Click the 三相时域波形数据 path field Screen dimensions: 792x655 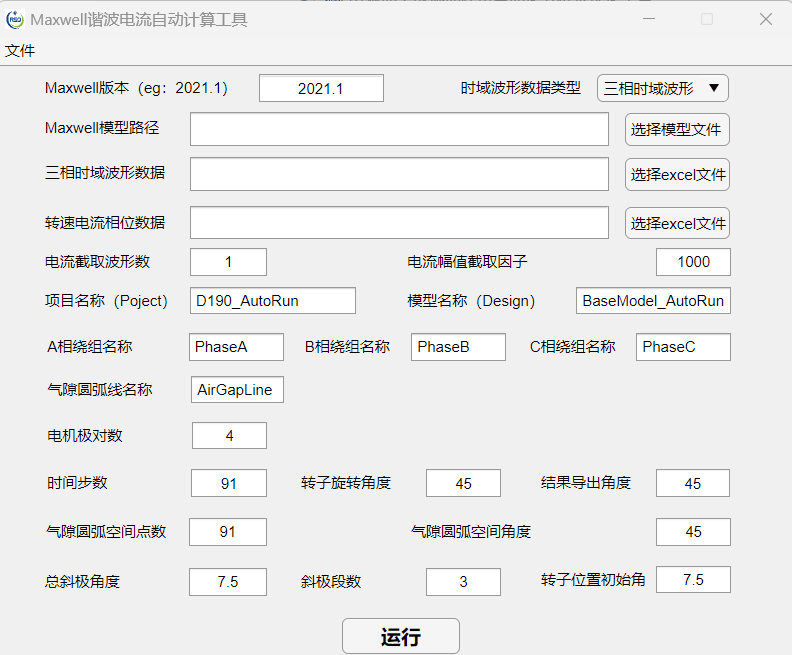(x=399, y=174)
